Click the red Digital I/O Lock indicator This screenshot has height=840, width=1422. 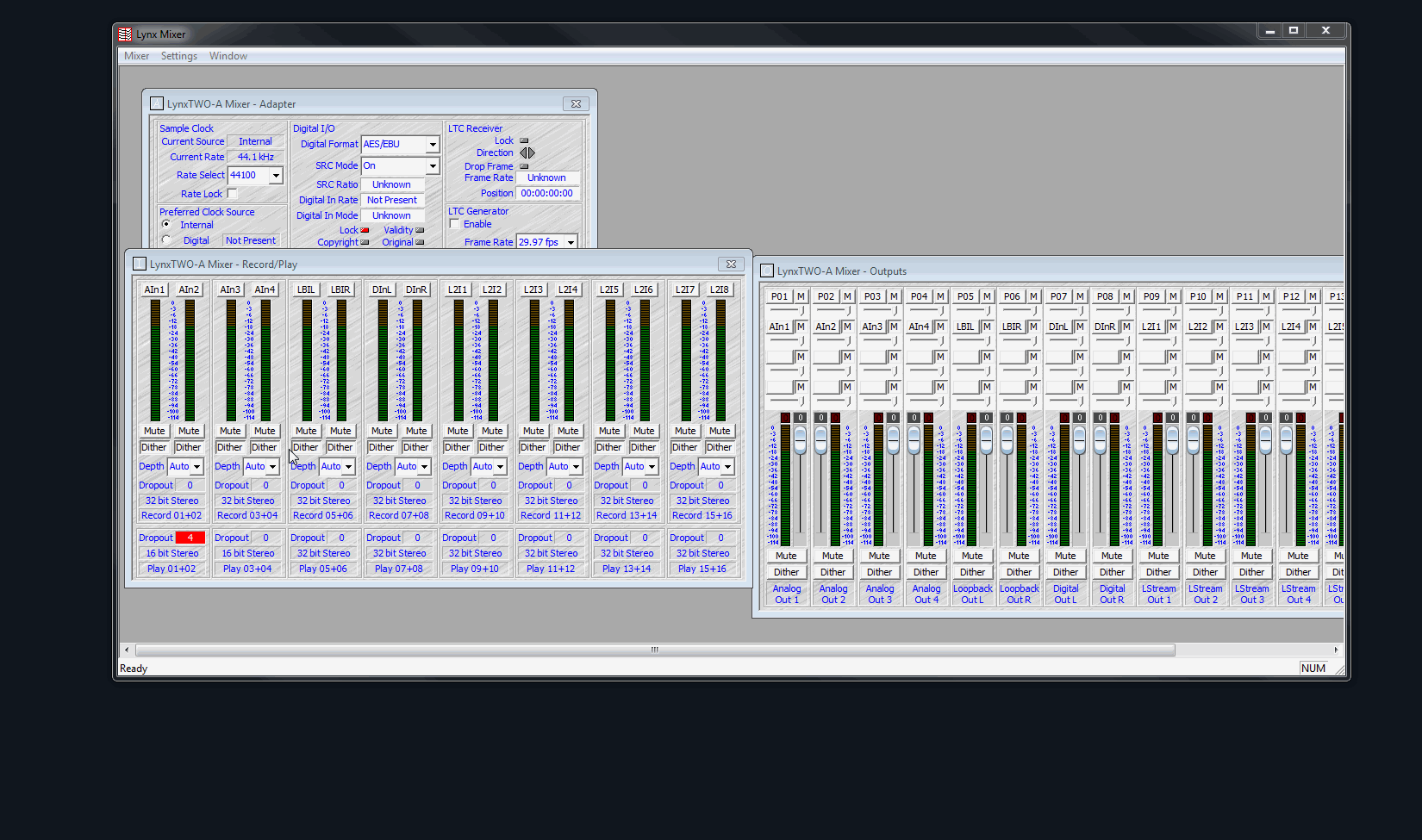(365, 230)
